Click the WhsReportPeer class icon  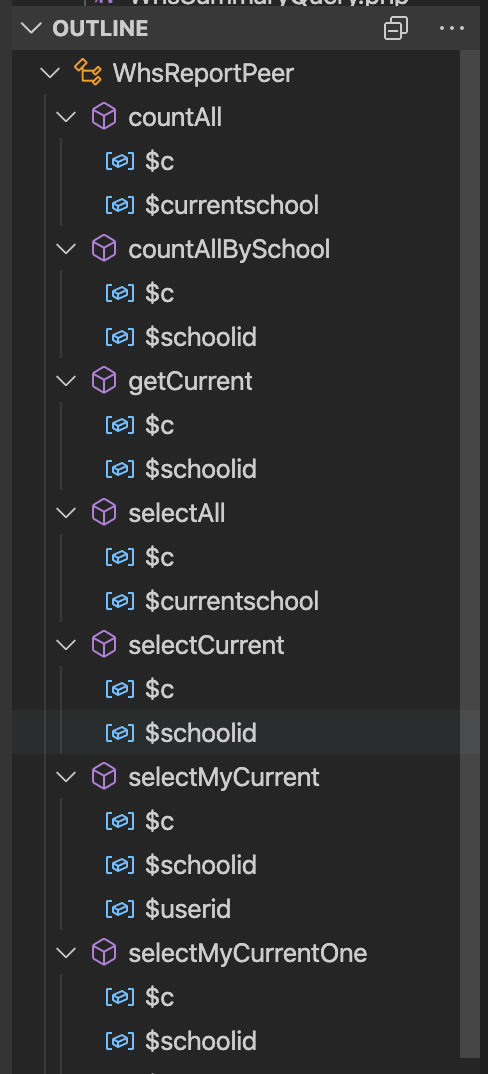coord(88,73)
